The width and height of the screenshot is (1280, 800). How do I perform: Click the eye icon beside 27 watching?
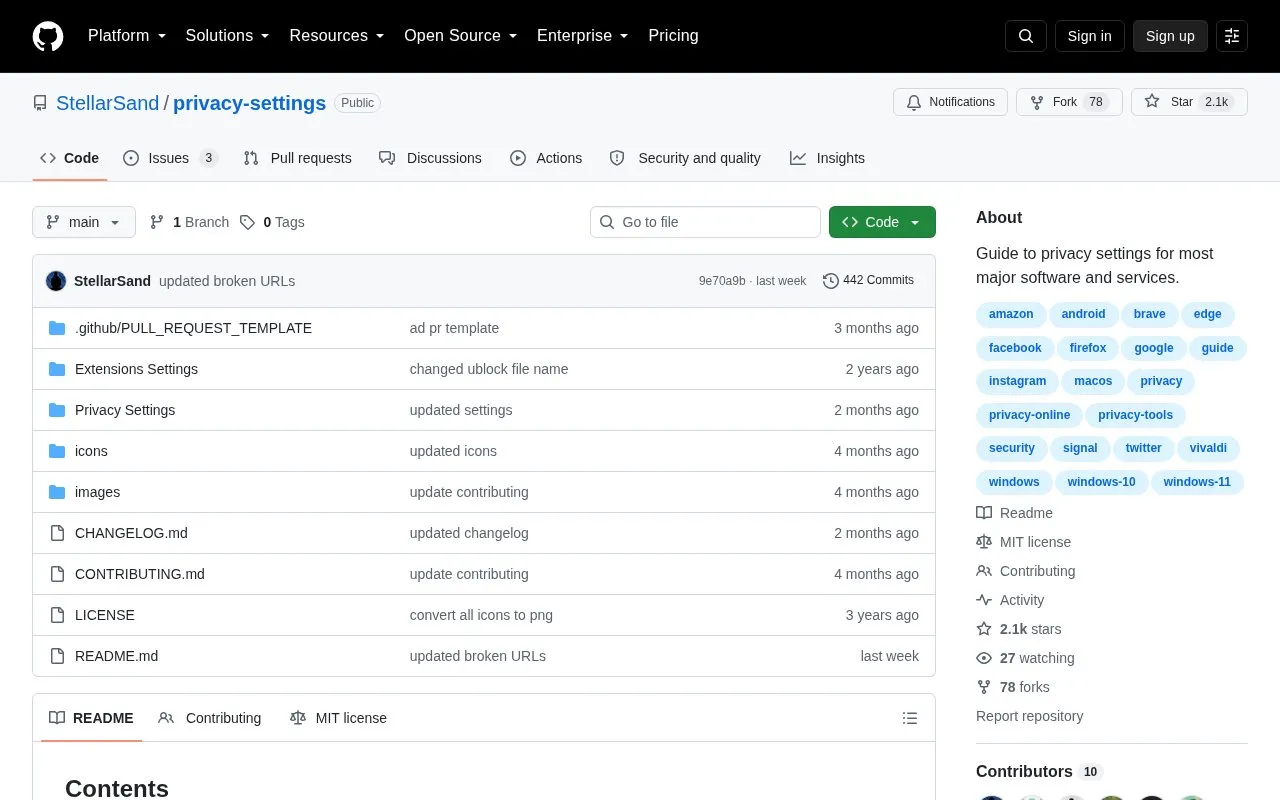(984, 658)
